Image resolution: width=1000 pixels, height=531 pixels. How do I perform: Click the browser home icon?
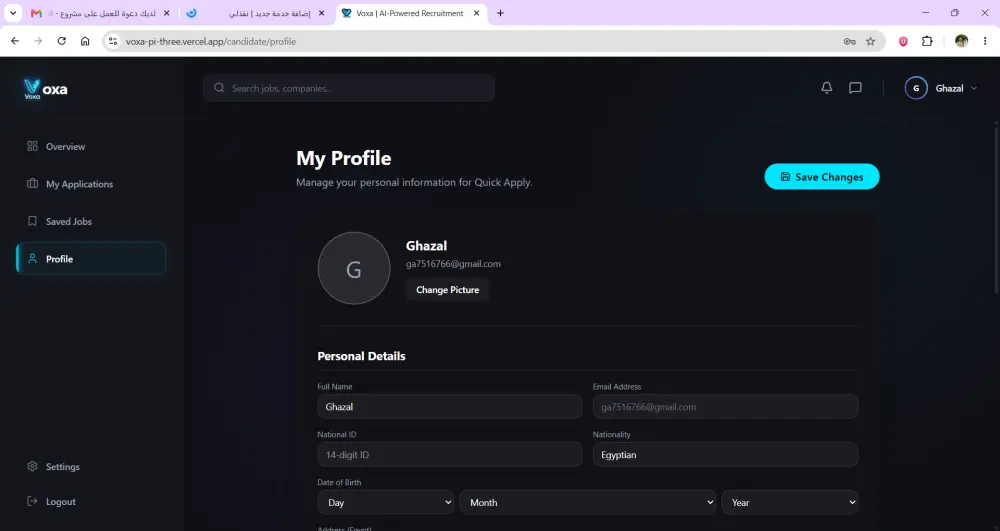coord(85,41)
